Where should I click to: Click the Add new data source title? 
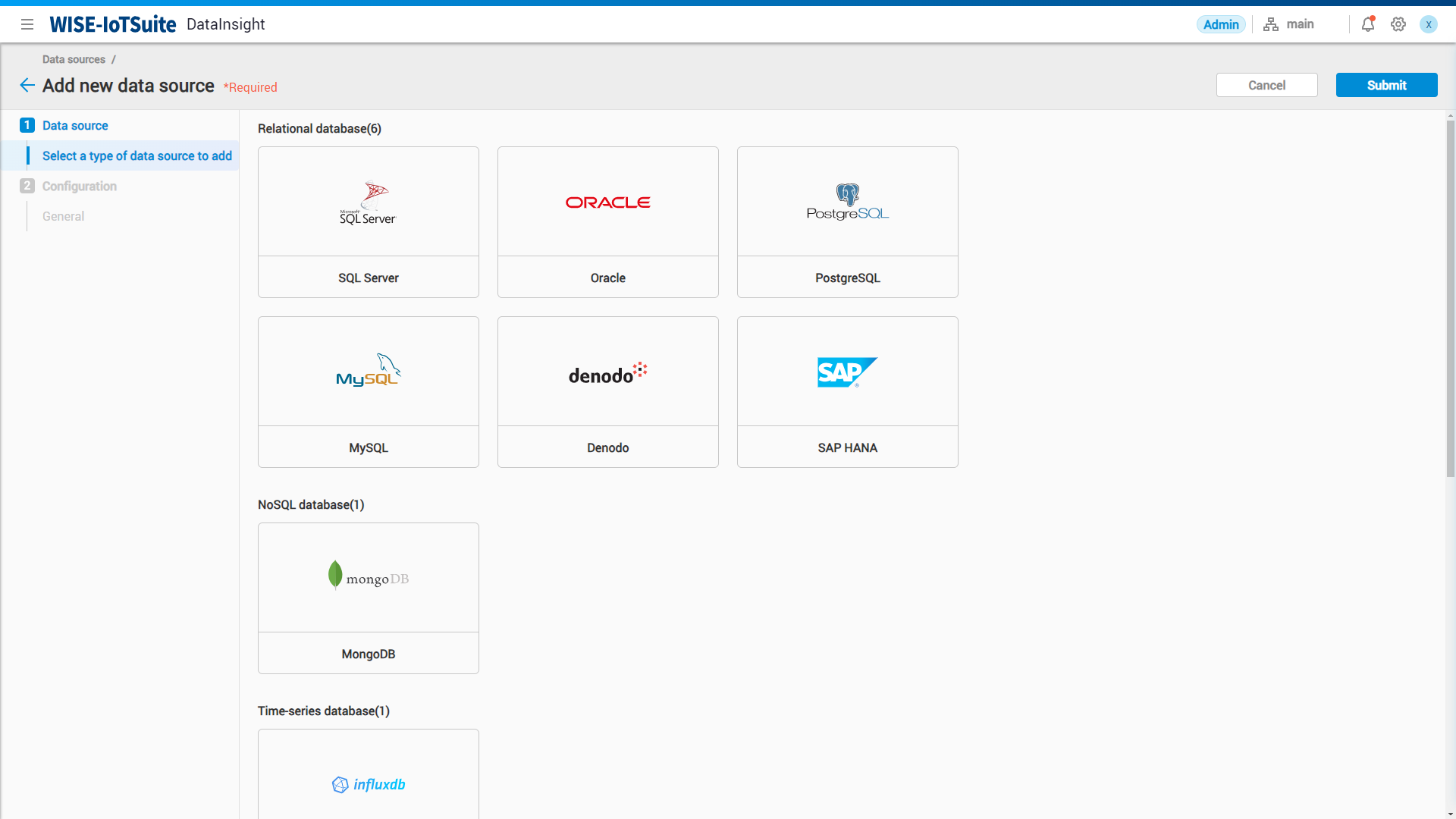128,86
